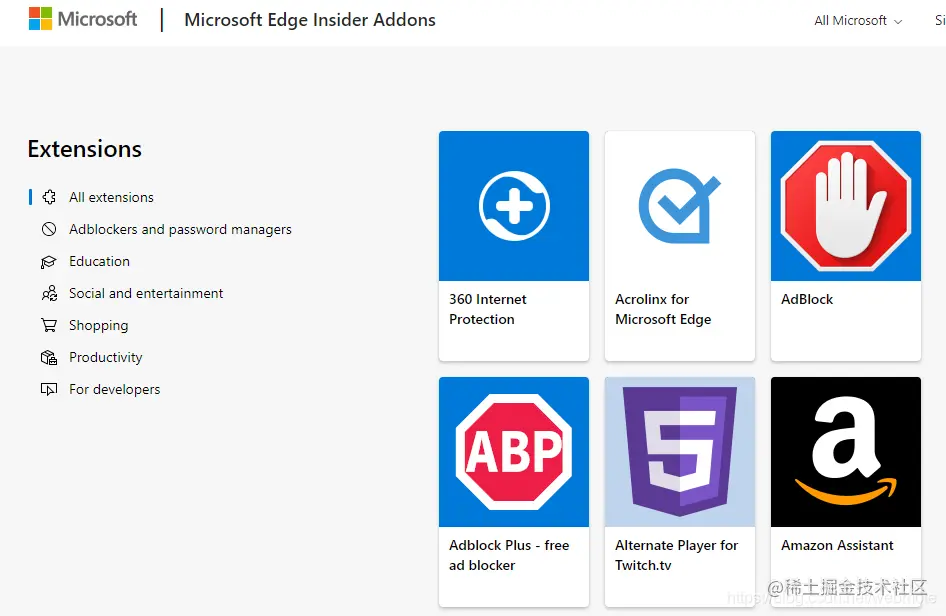
Task: Select the All extensions category
Action: [x=111, y=197]
